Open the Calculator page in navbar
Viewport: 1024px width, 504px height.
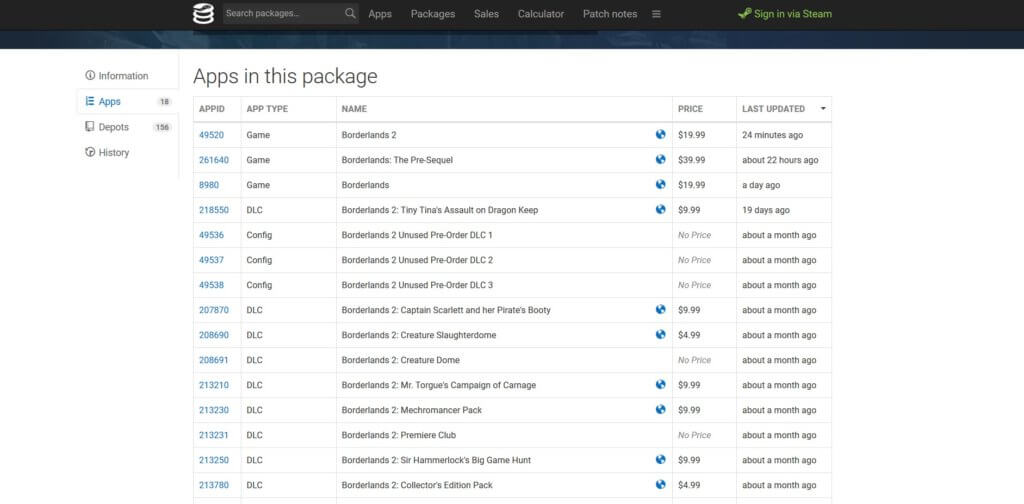540,14
